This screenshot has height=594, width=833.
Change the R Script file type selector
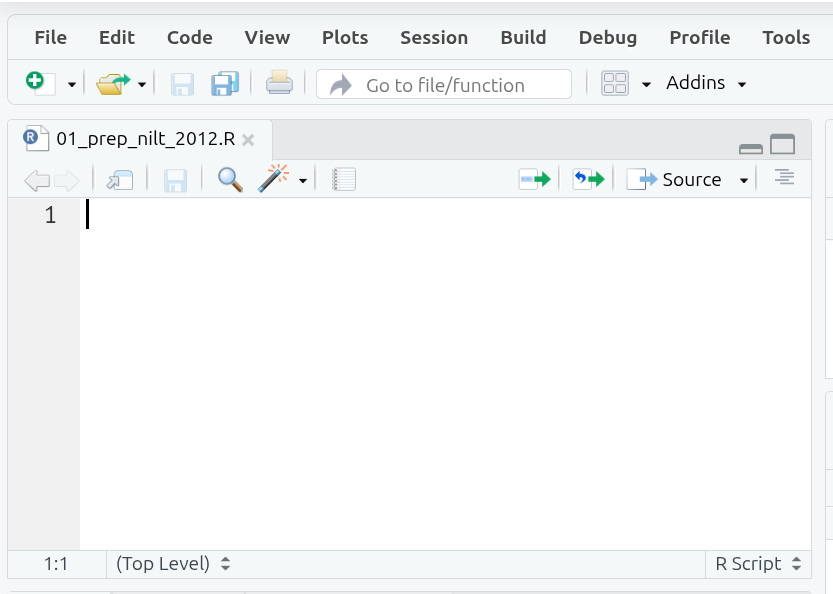(757, 563)
